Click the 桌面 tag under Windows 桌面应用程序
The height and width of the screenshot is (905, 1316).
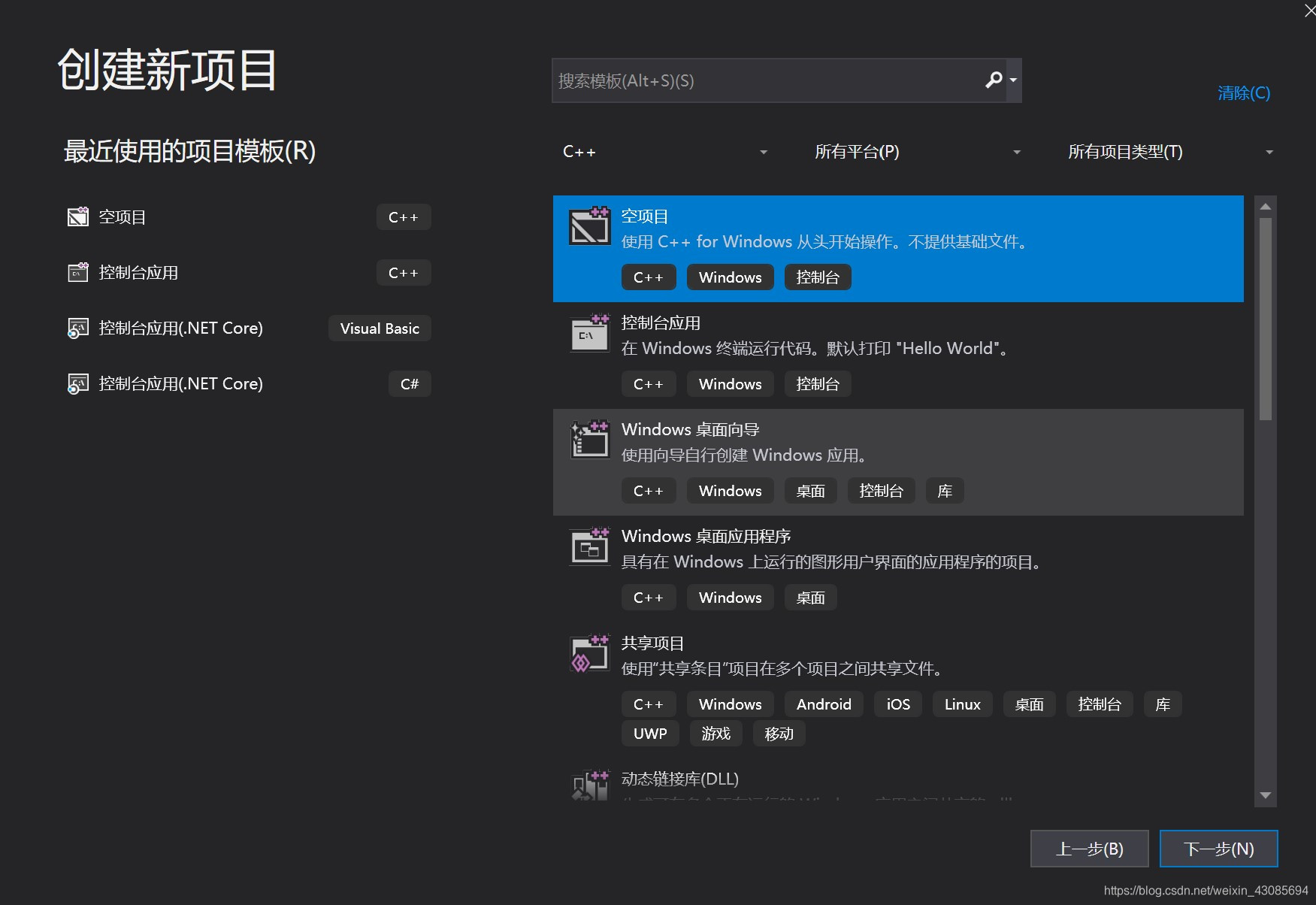811,598
